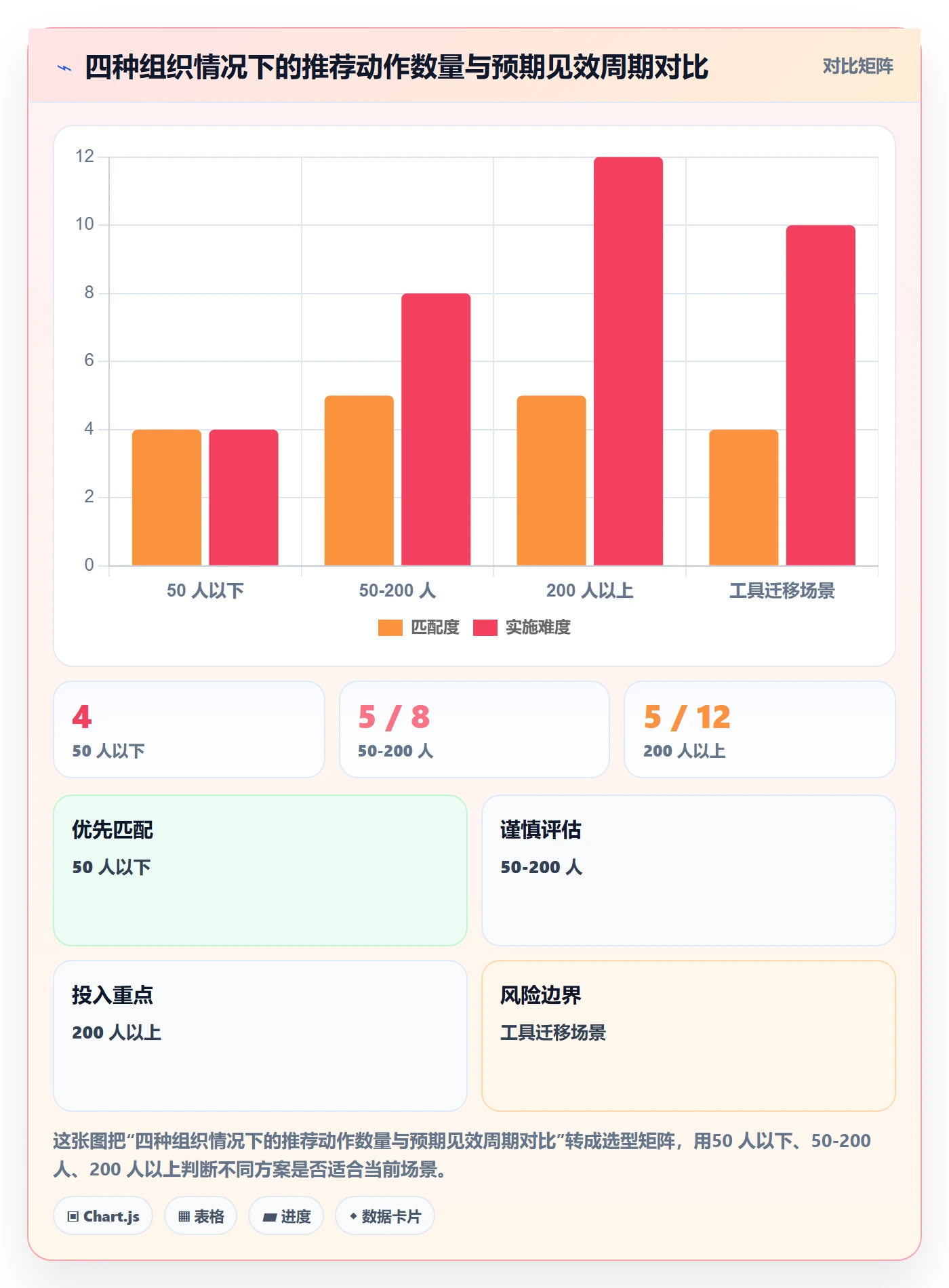The width and height of the screenshot is (949, 1288).
Task: Click the red 实施难度 bar for 200 人以上
Action: point(628,361)
